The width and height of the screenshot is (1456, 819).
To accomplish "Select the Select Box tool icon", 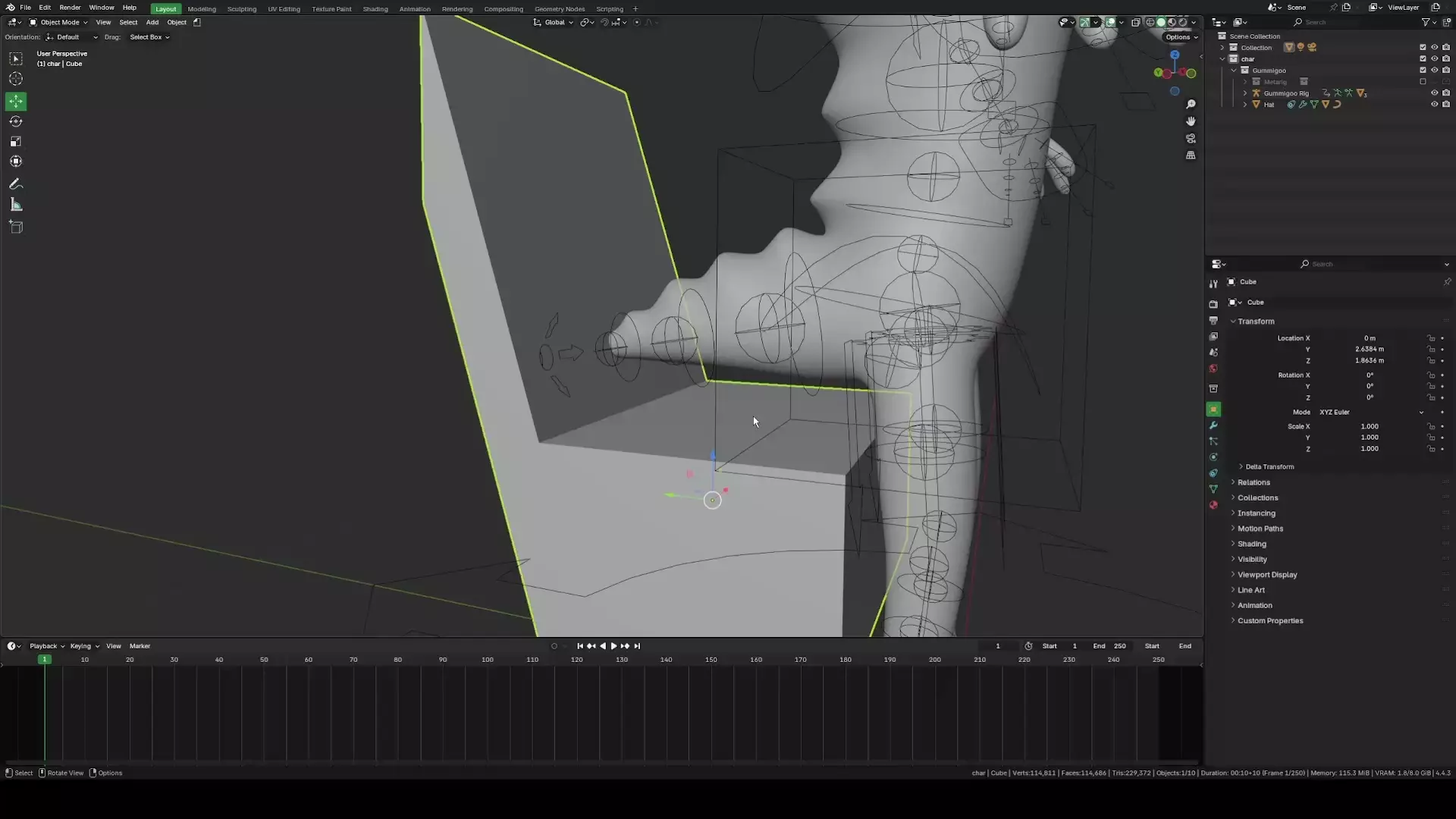I will click(x=16, y=59).
